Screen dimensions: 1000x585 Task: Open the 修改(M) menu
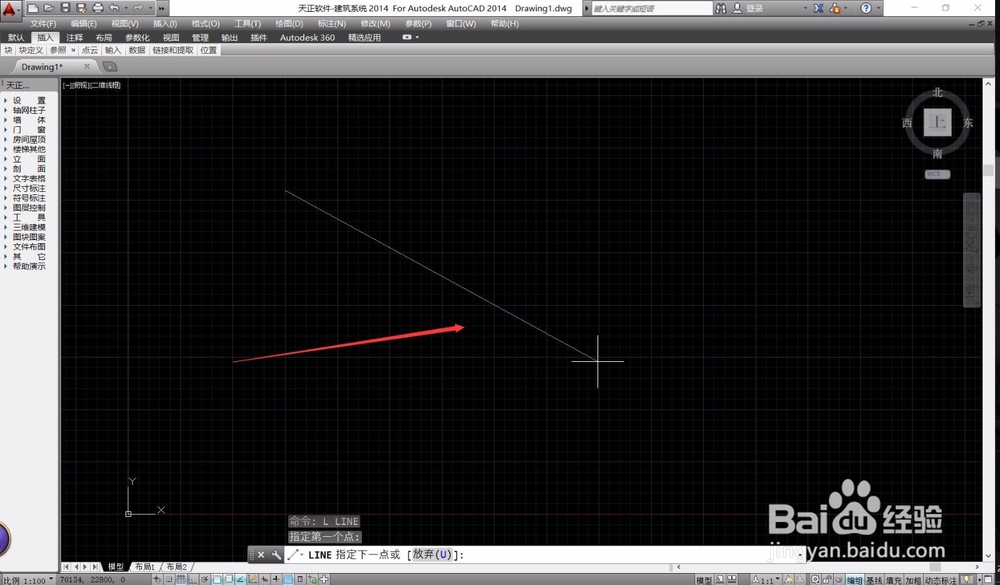tap(375, 24)
